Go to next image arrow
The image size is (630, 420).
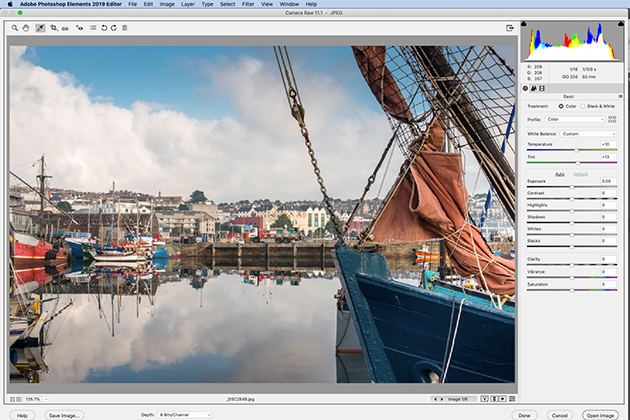[442, 399]
